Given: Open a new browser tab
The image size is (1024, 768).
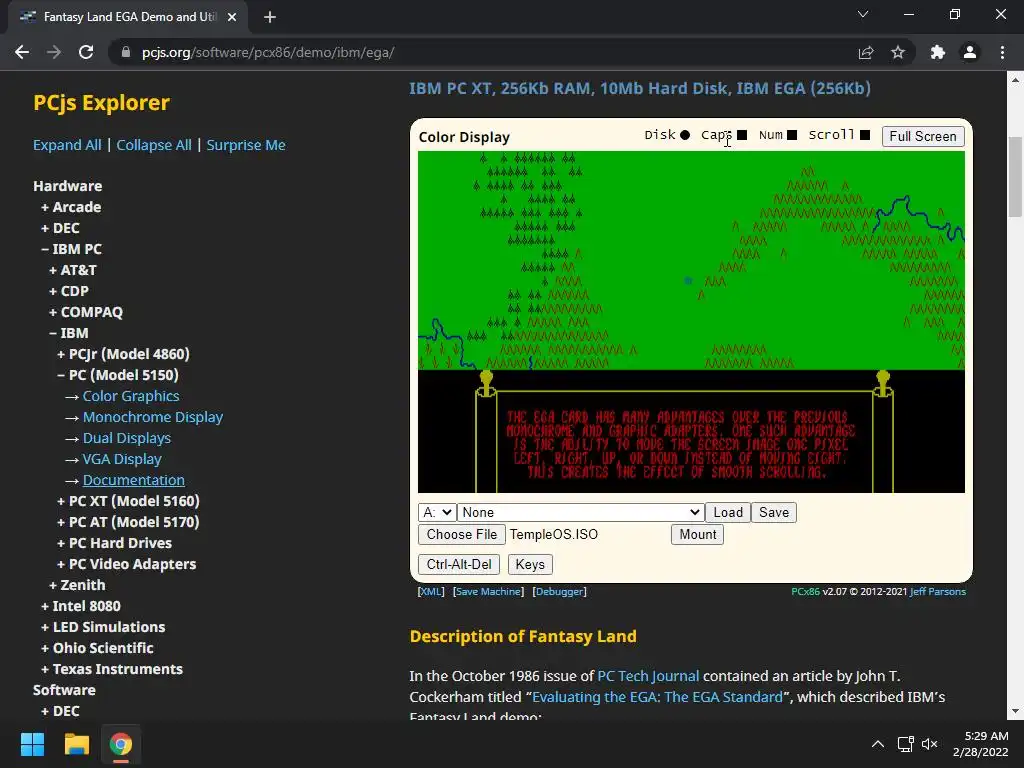Looking at the screenshot, I should coord(270,17).
